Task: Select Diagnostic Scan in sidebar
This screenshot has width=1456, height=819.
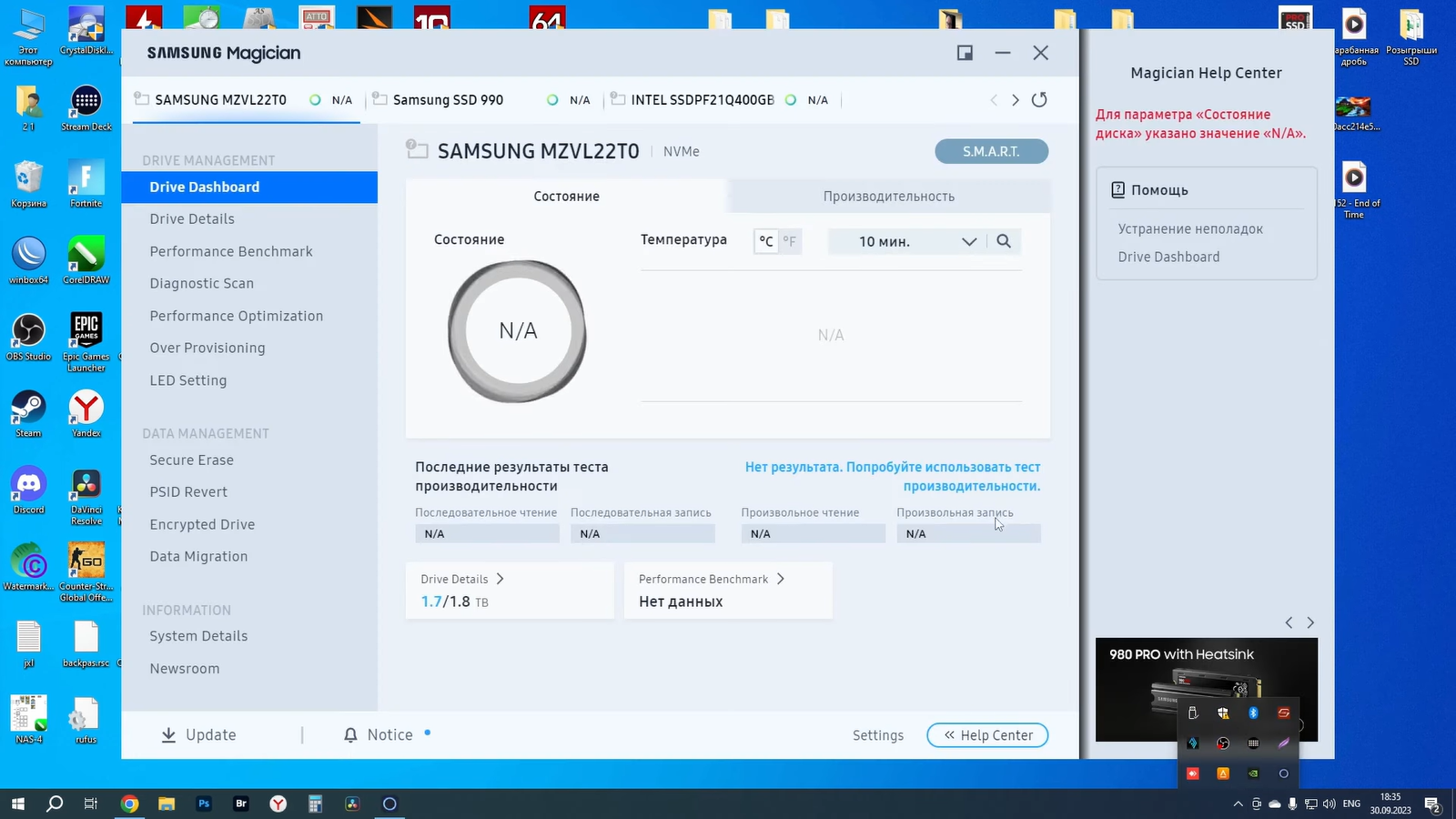Action: pyautogui.click(x=202, y=284)
